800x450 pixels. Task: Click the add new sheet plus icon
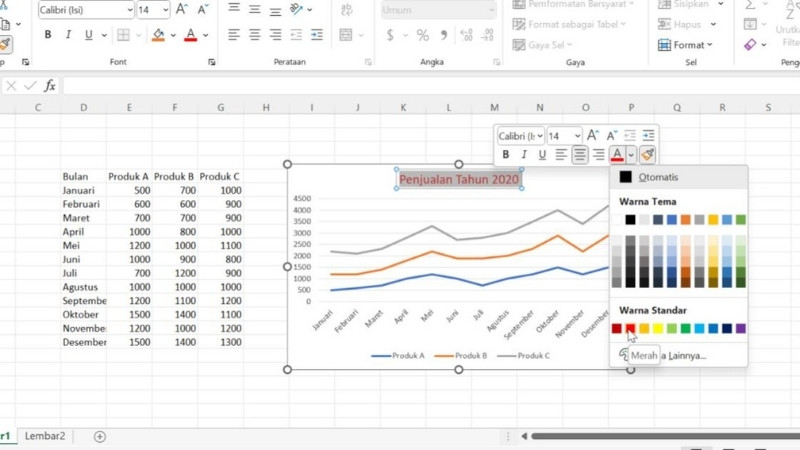(99, 436)
